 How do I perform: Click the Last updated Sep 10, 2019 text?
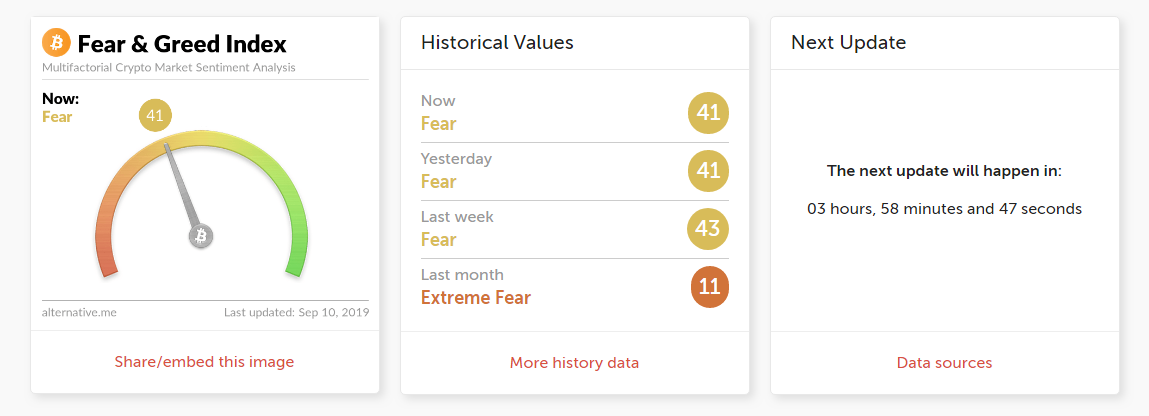point(296,312)
